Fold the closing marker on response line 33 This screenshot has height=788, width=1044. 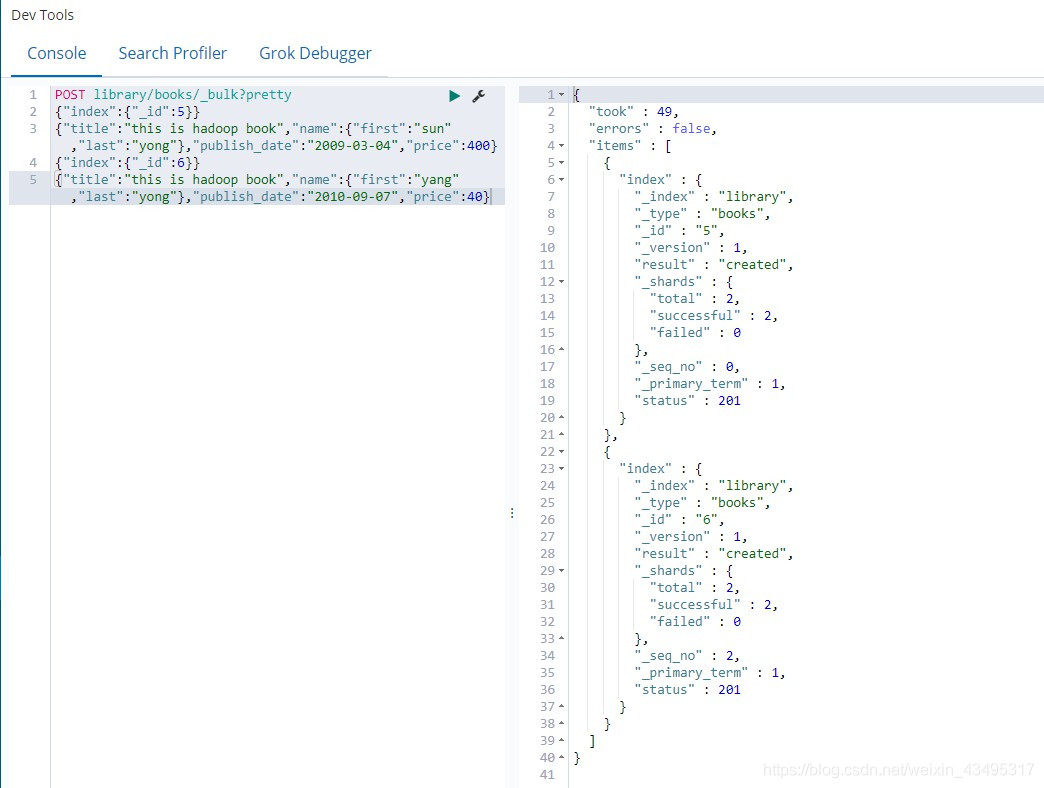[x=561, y=639]
